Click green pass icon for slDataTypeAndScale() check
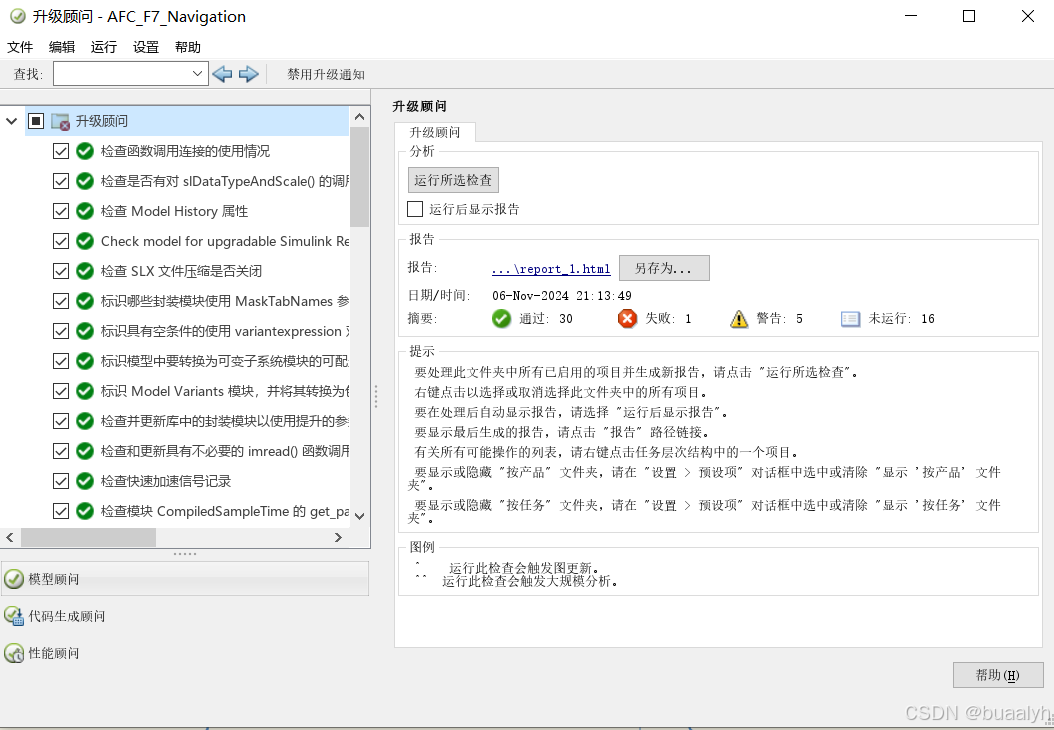1054x730 pixels. [85, 181]
